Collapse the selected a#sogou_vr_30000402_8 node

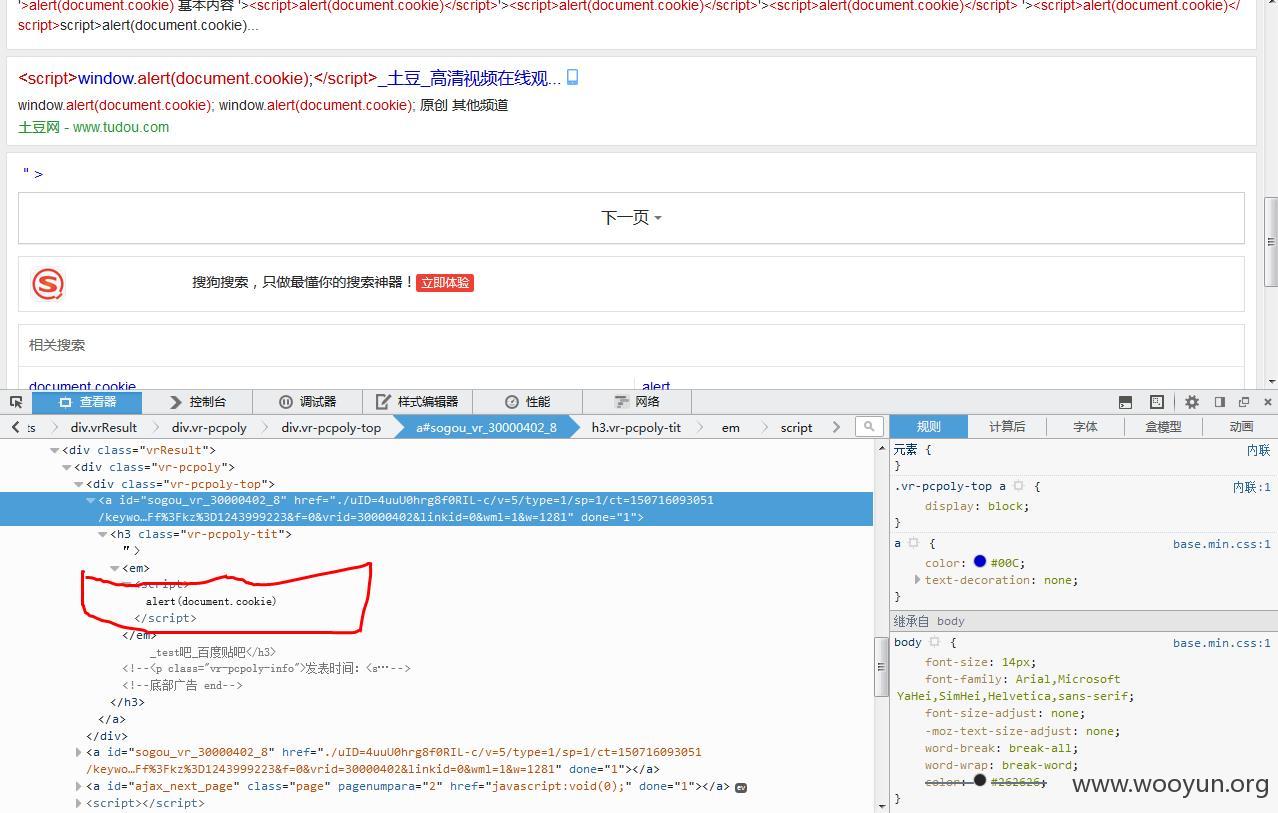[x=90, y=500]
